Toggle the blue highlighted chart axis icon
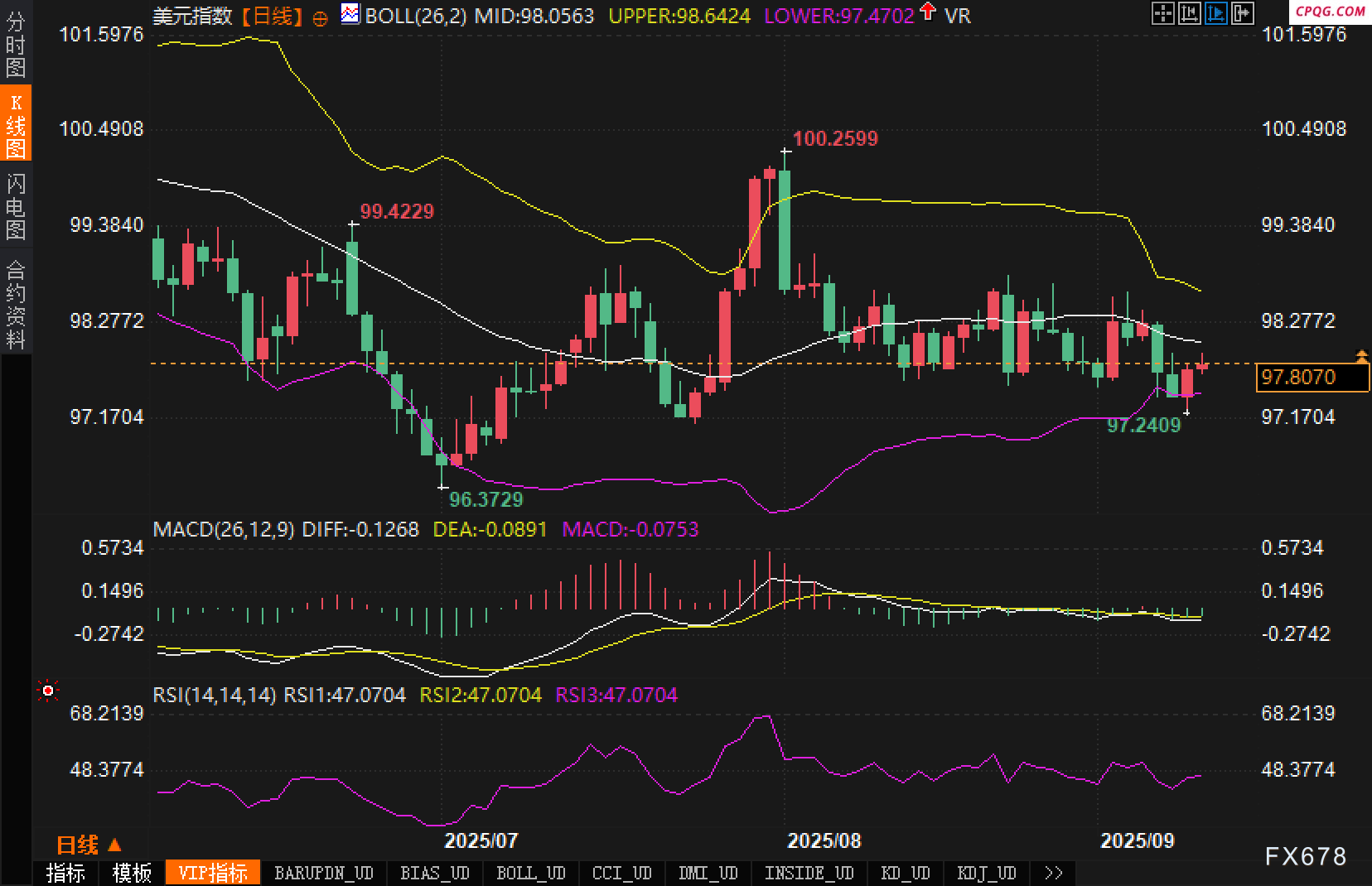Screen dimensions: 1372x886 1216,13
